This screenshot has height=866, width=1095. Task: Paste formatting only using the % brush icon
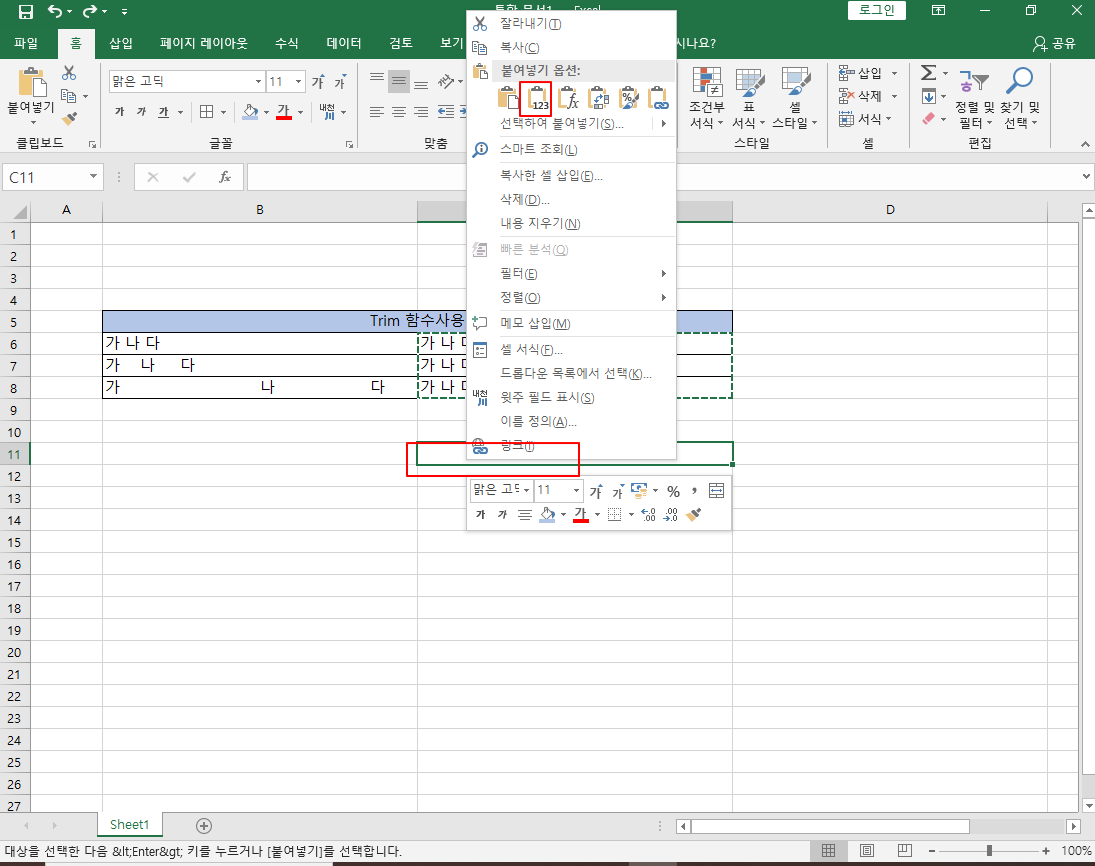[629, 98]
